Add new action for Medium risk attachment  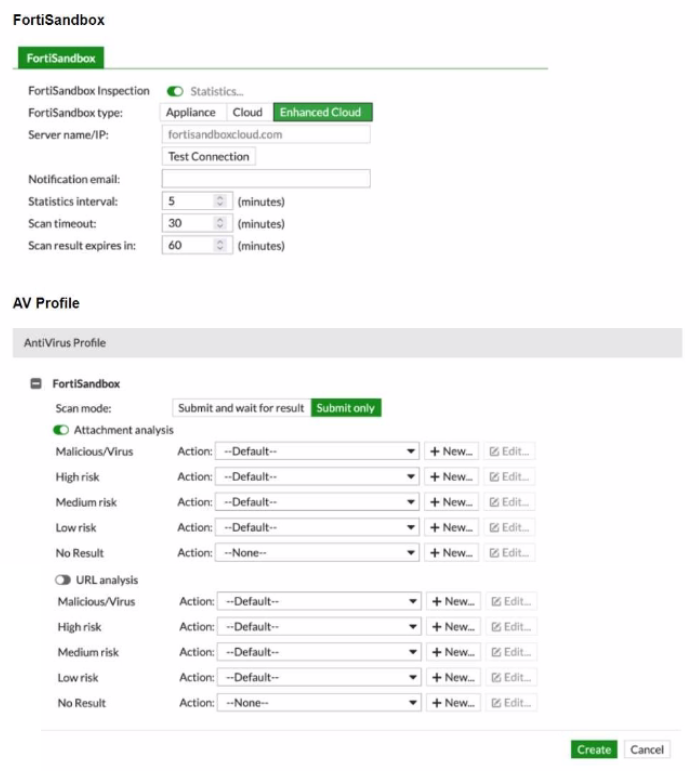pos(452,502)
